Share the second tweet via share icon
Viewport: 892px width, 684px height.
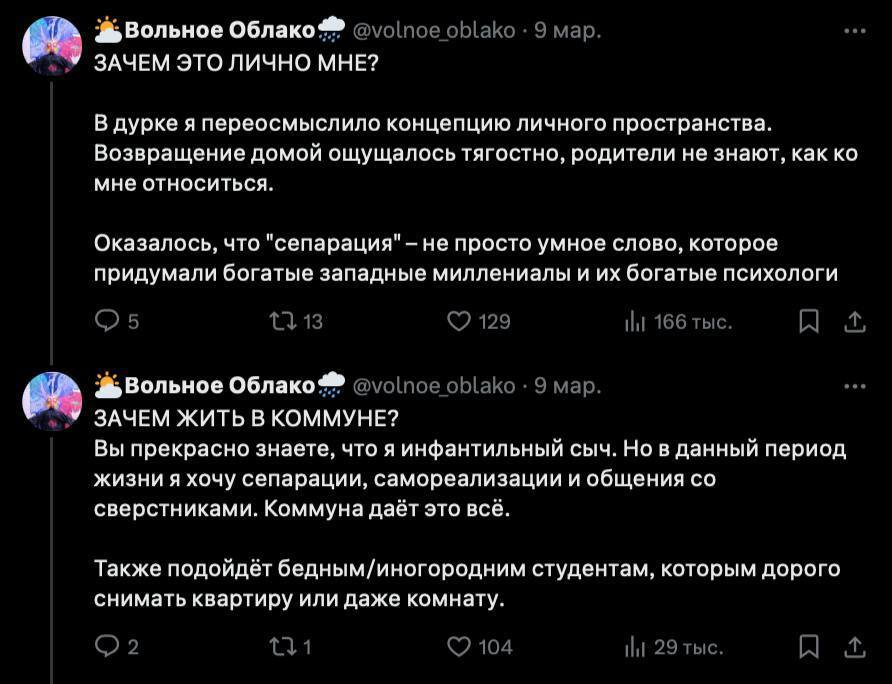click(855, 647)
